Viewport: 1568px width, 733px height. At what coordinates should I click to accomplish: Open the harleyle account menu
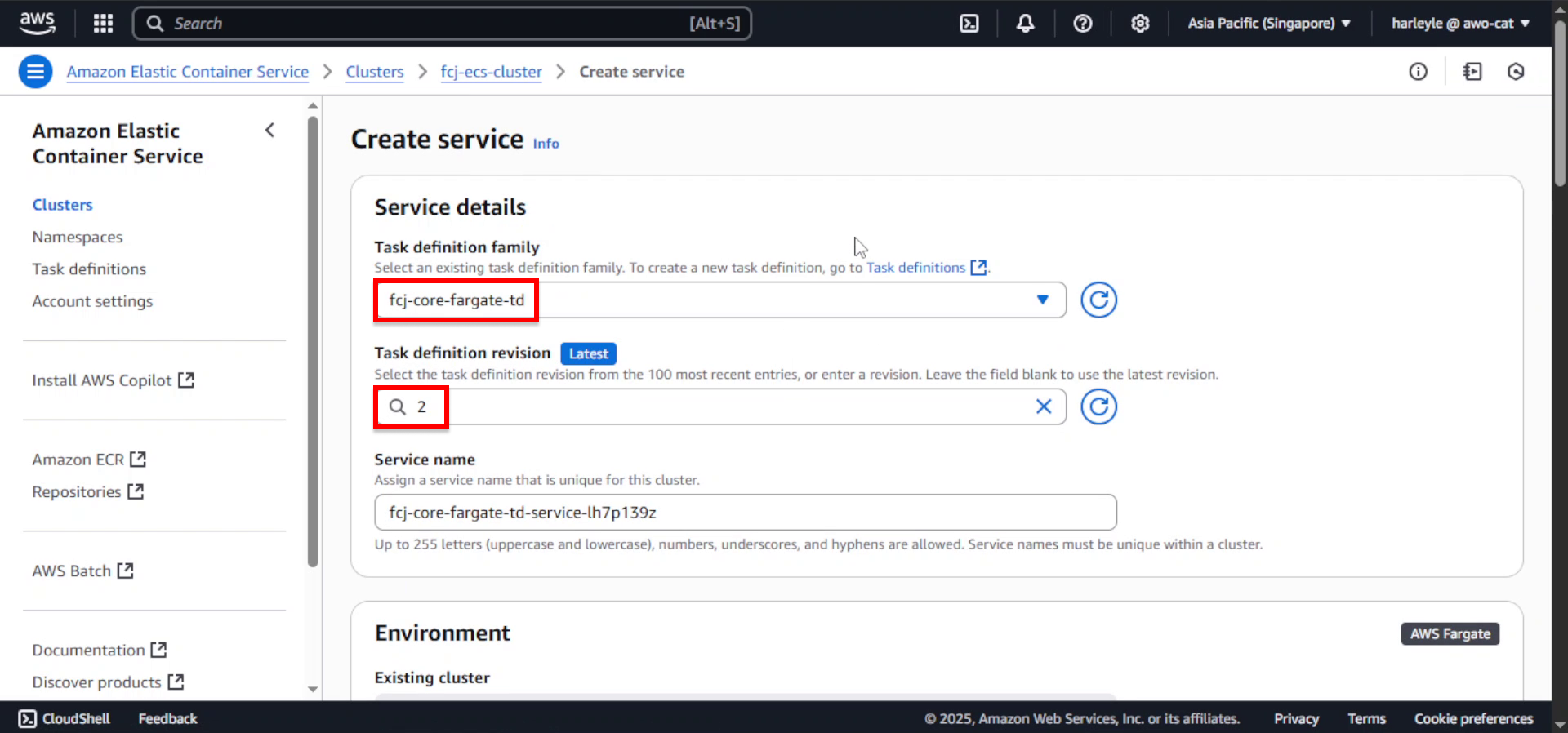[1460, 23]
